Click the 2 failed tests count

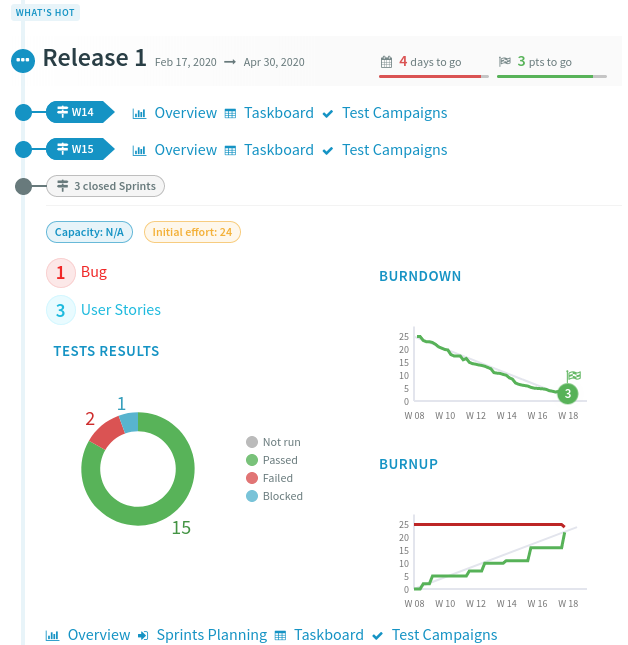pos(90,419)
